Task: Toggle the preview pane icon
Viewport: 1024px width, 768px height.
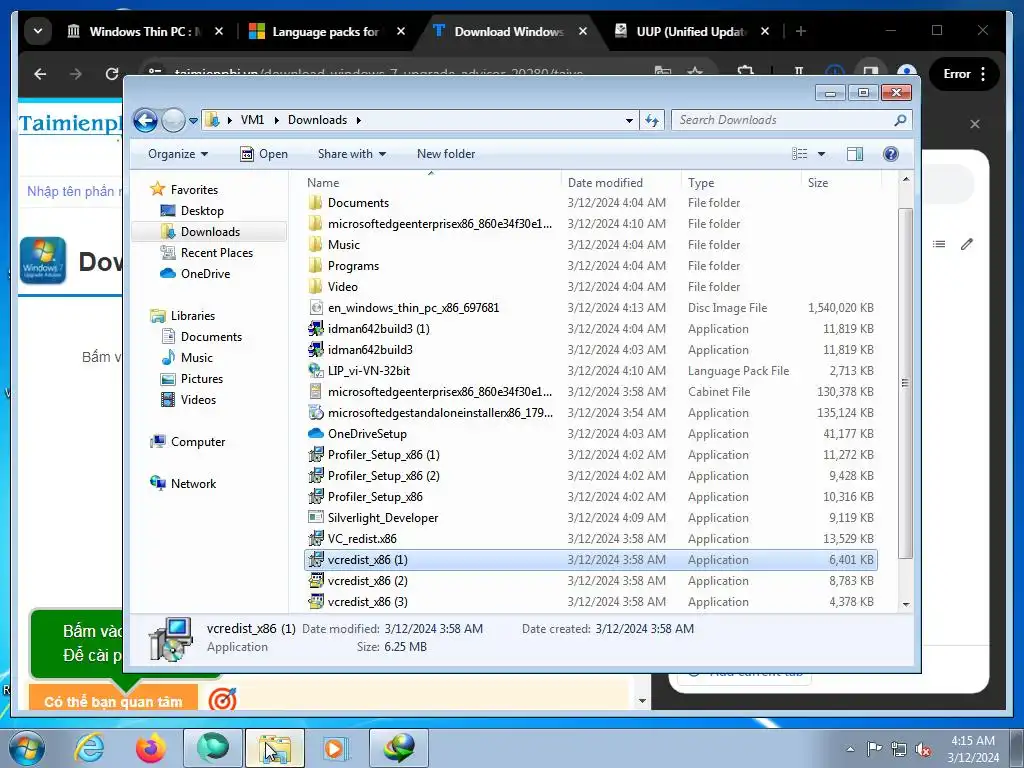Action: [x=855, y=154]
